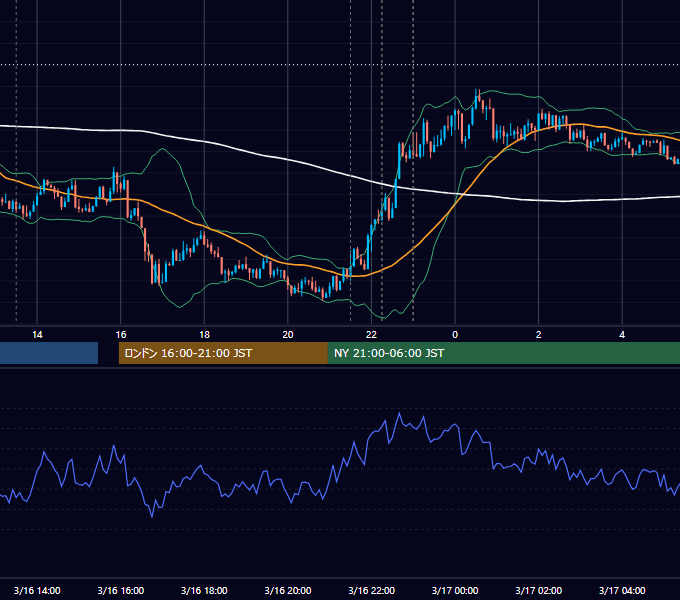Click the 3/17 04:00 time label
680x600 pixels.
pyautogui.click(x=622, y=590)
